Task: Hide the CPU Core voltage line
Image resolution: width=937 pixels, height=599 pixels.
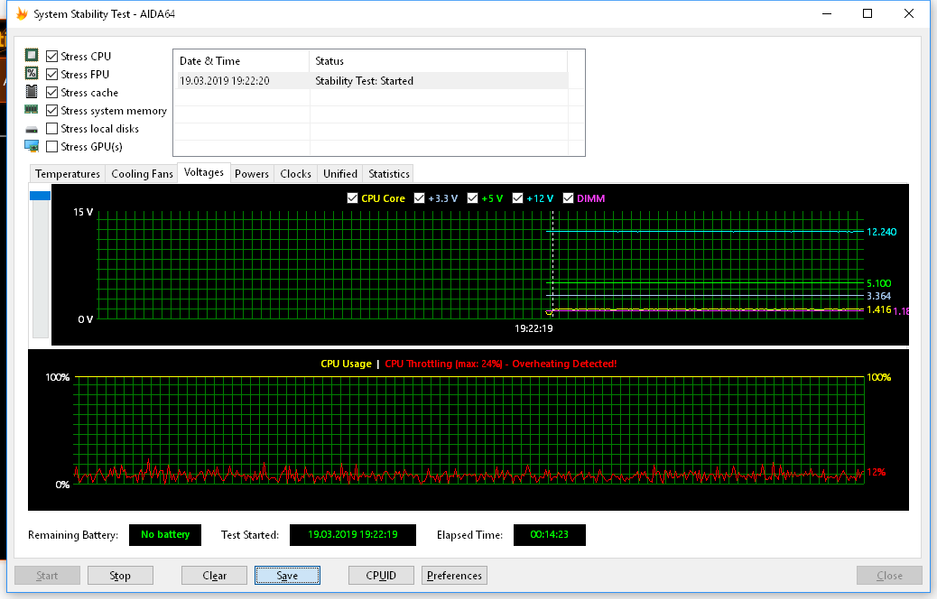Action: tap(353, 198)
